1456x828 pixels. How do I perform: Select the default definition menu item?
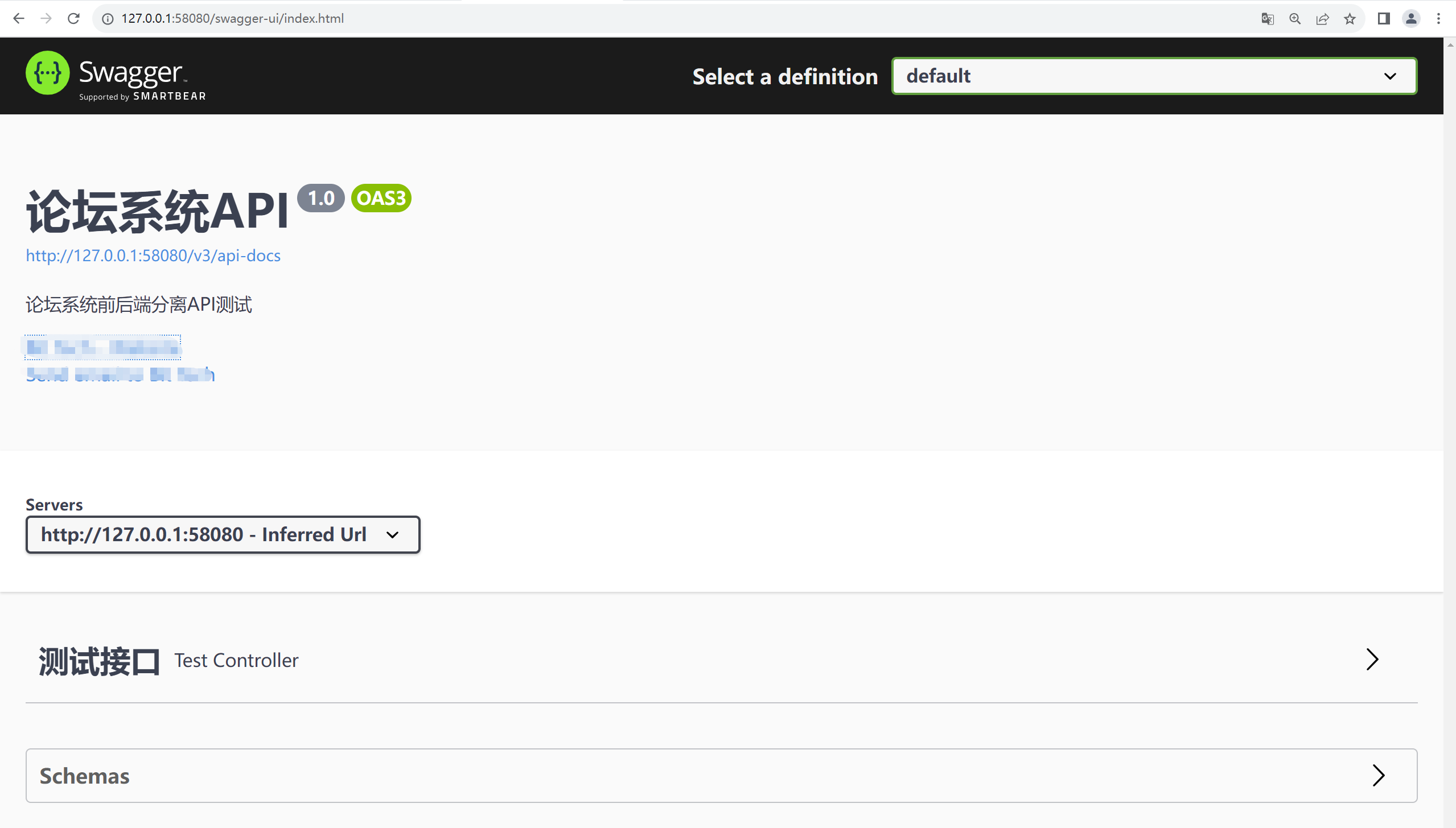click(x=1155, y=75)
